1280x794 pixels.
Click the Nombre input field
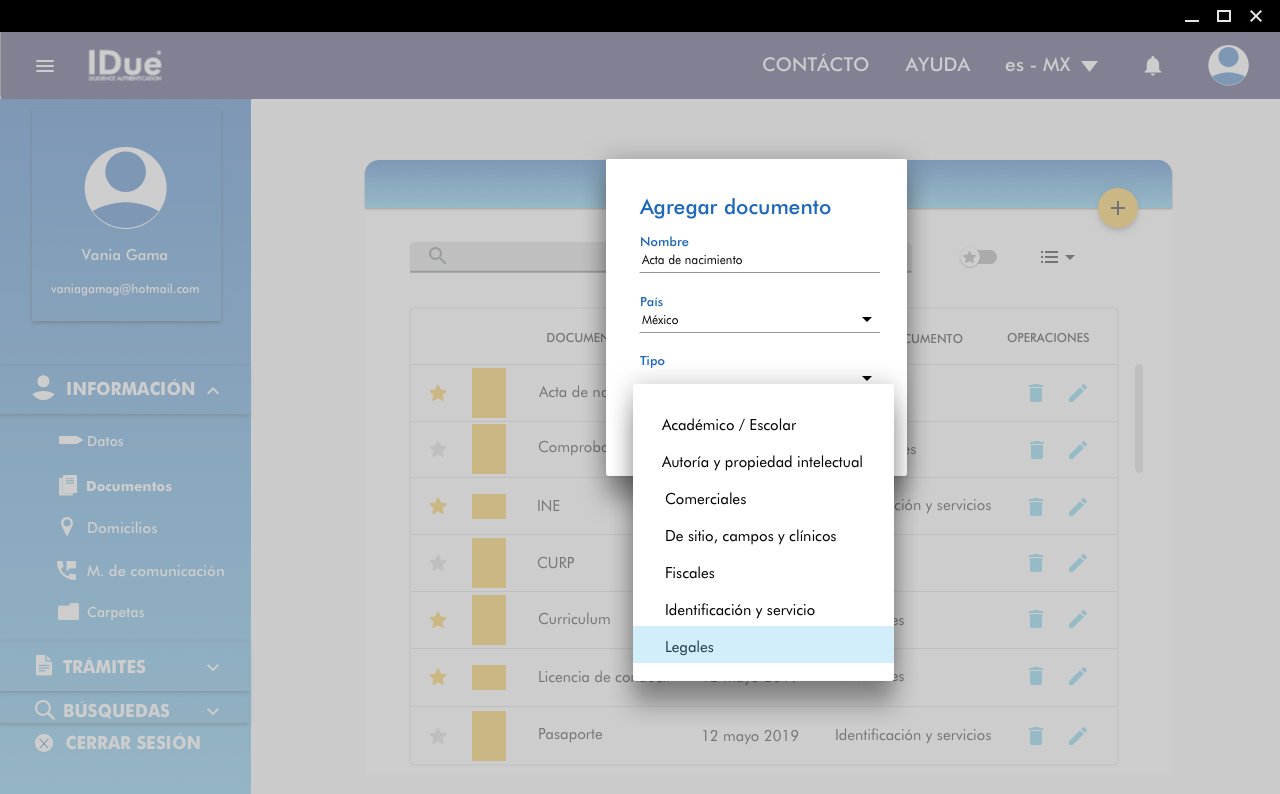(759, 260)
